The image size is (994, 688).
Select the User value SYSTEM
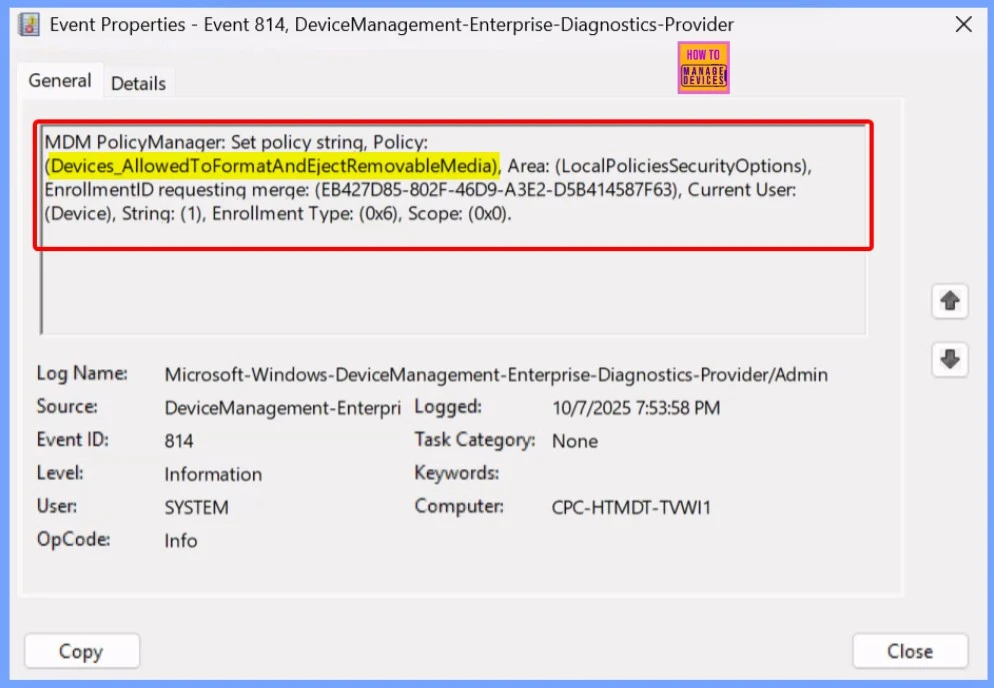click(x=196, y=507)
